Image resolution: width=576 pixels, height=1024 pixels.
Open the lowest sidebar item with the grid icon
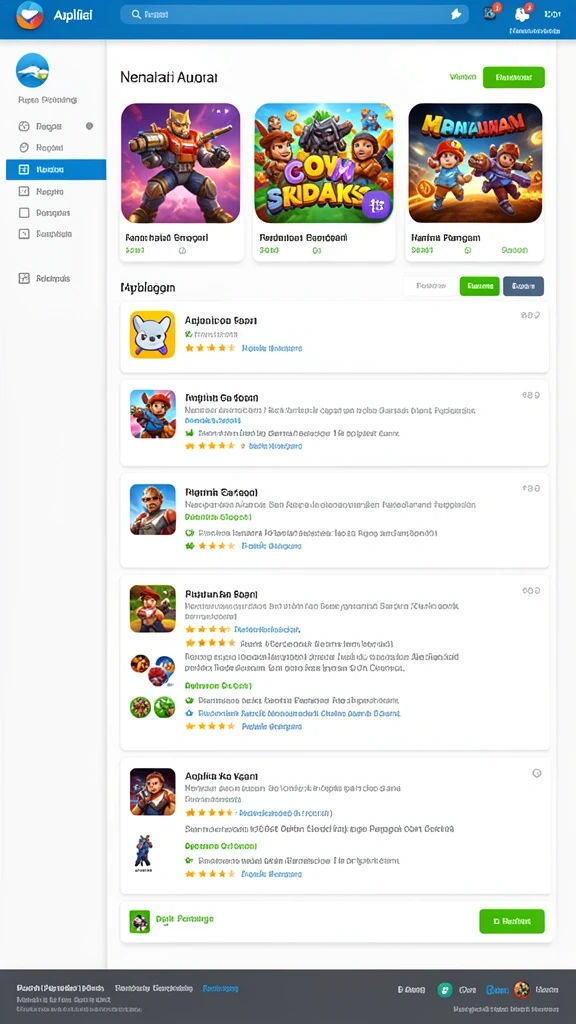(44, 278)
